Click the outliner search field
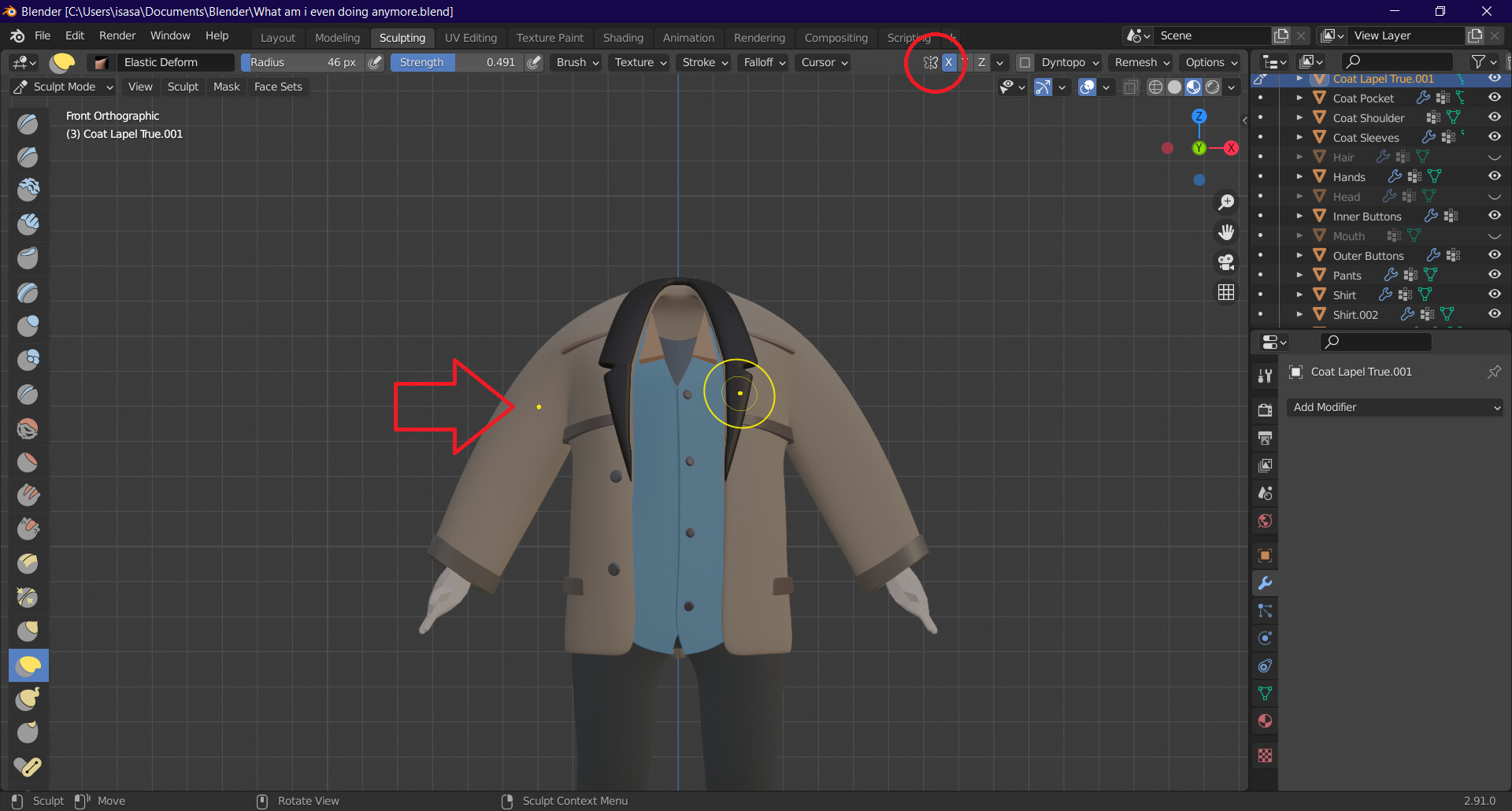Screen dimensions: 1512x811 (x=1396, y=61)
